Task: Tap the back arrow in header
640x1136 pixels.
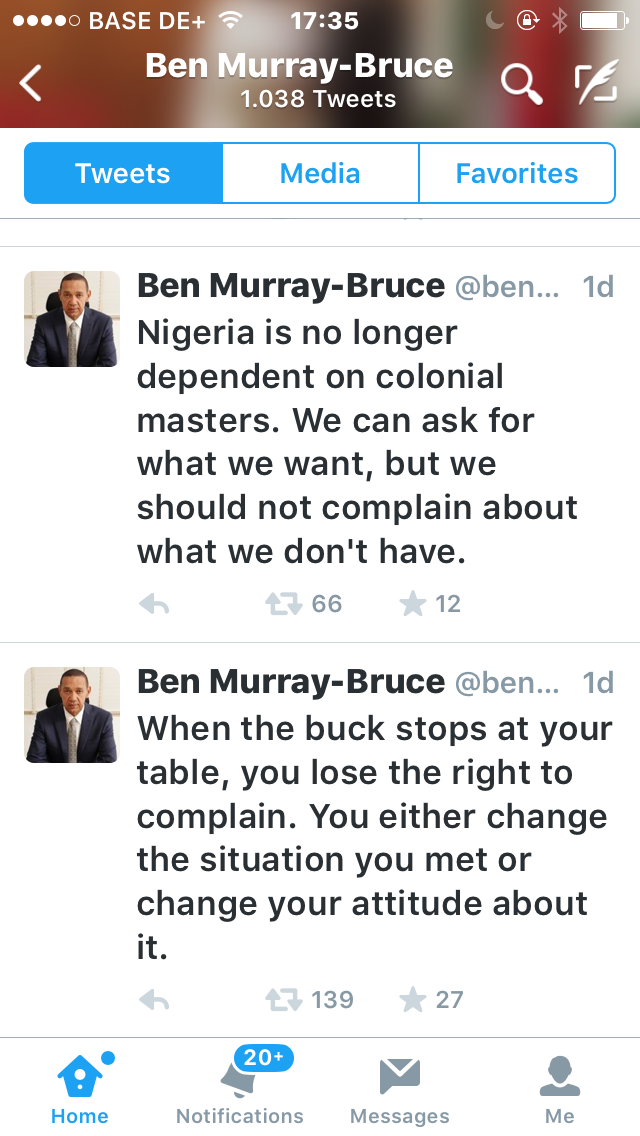Action: (x=32, y=83)
